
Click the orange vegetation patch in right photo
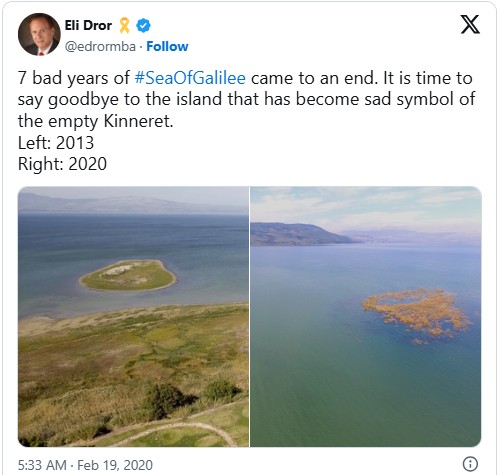click(416, 313)
